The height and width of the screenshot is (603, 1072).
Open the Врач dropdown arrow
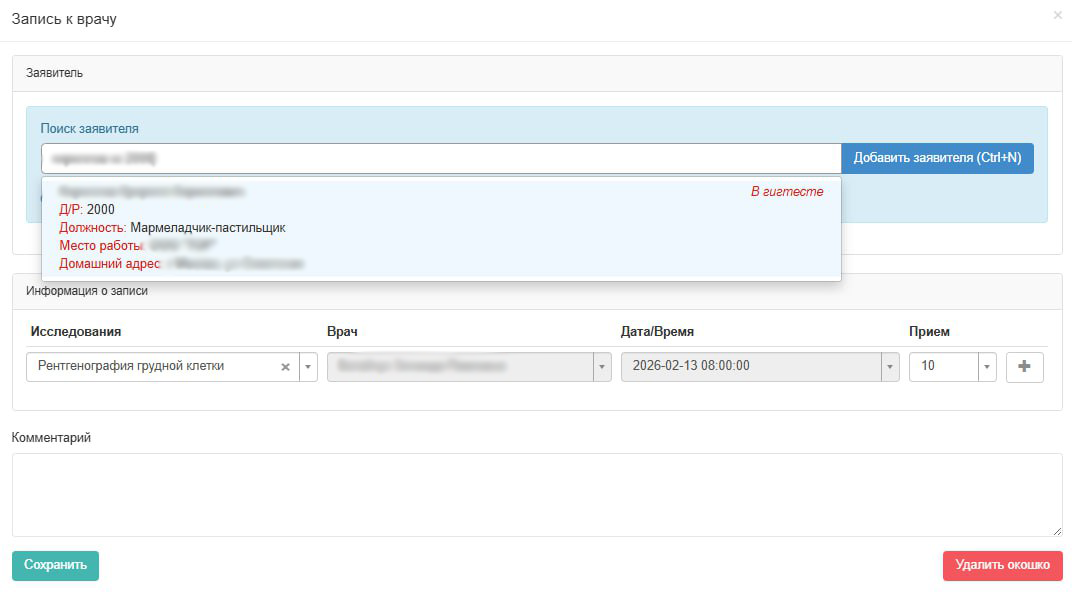tap(602, 367)
